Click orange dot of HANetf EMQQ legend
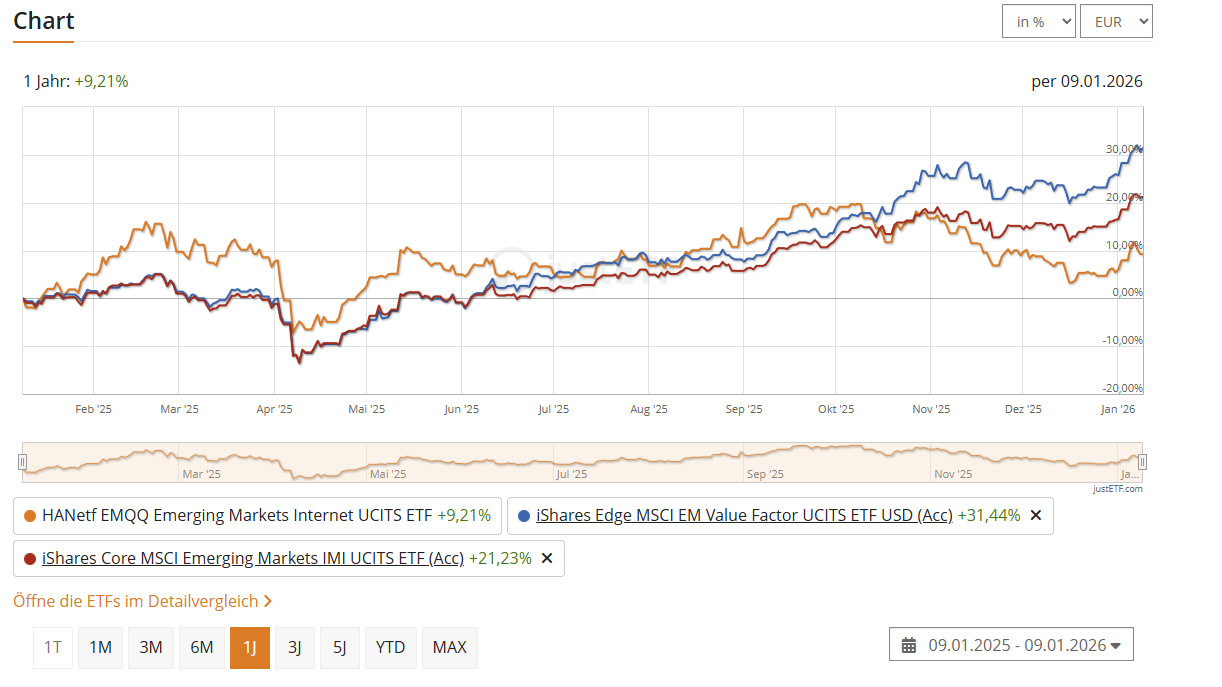Screen dimensions: 1222x687 (29, 516)
